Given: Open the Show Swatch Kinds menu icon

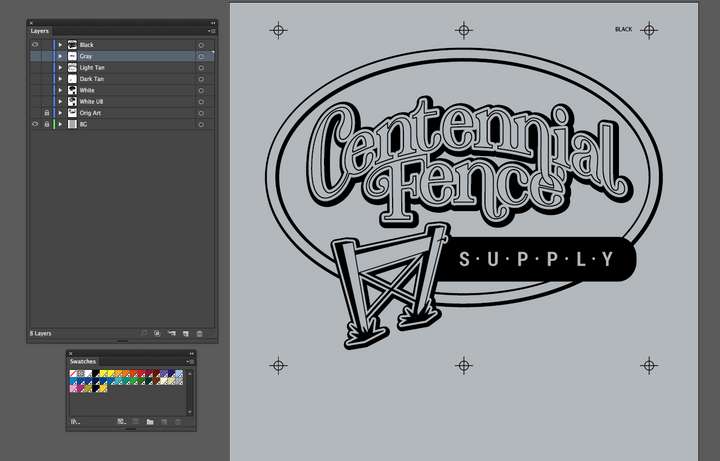Looking at the screenshot, I should tap(121, 422).
